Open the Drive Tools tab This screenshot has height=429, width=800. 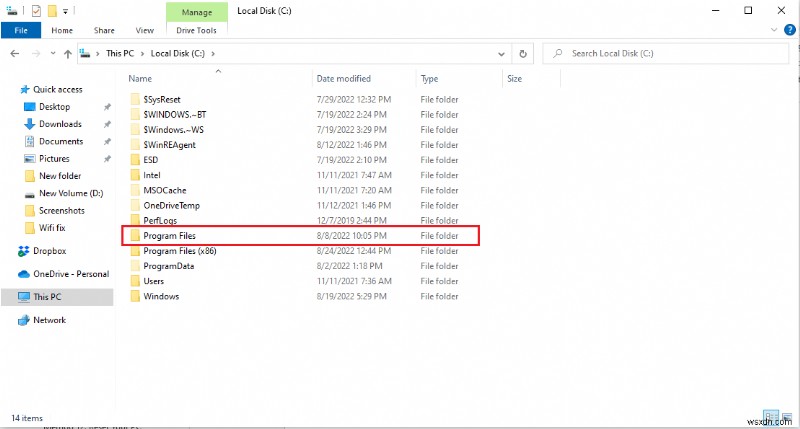click(x=196, y=31)
